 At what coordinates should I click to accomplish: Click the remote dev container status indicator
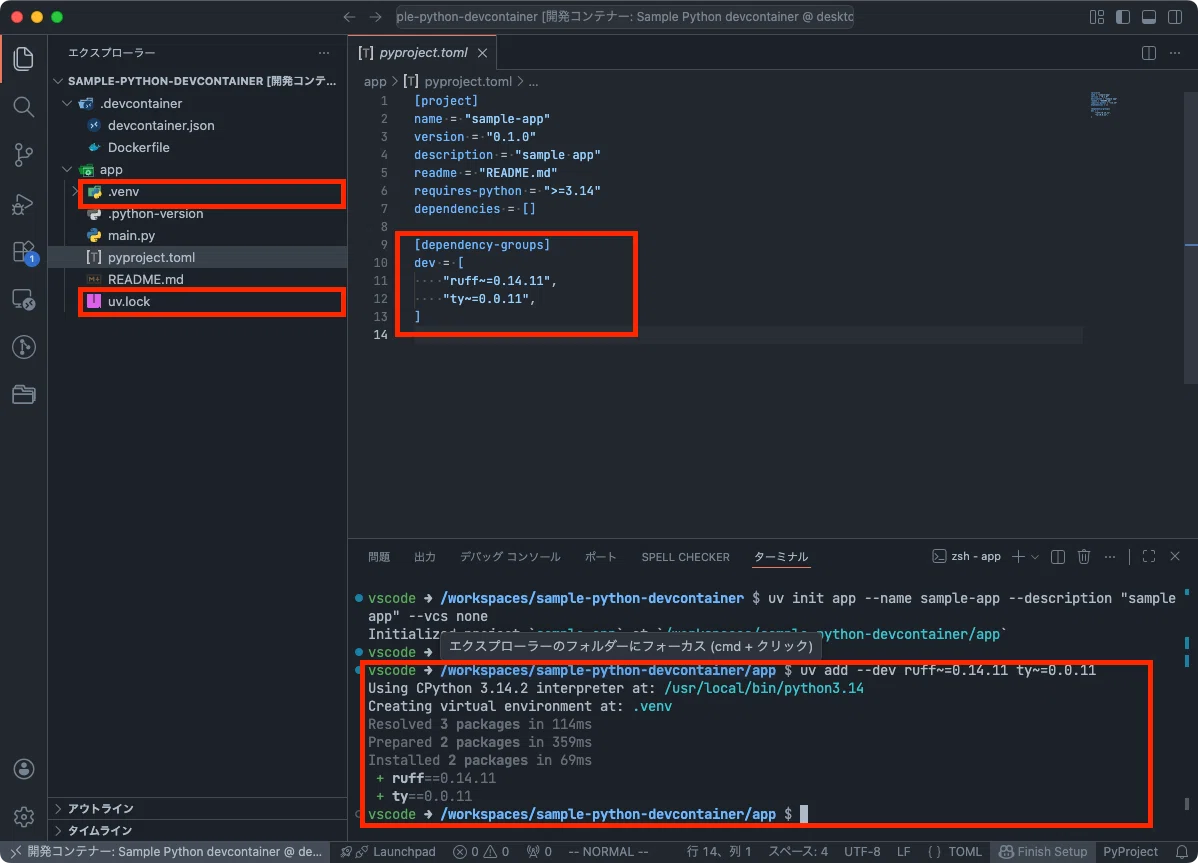(x=165, y=852)
